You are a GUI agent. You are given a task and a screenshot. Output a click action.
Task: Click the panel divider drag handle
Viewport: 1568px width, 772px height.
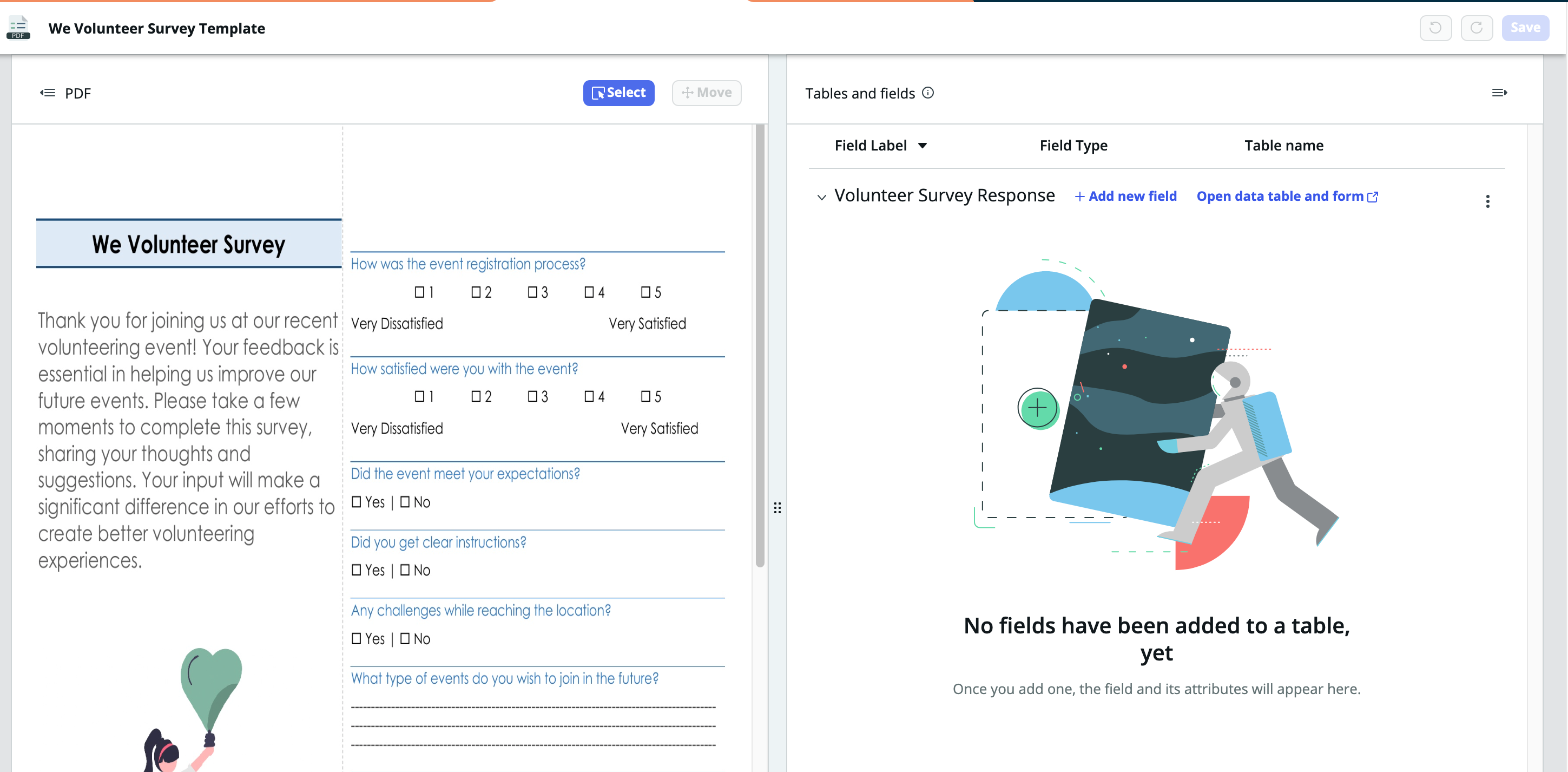click(x=778, y=508)
